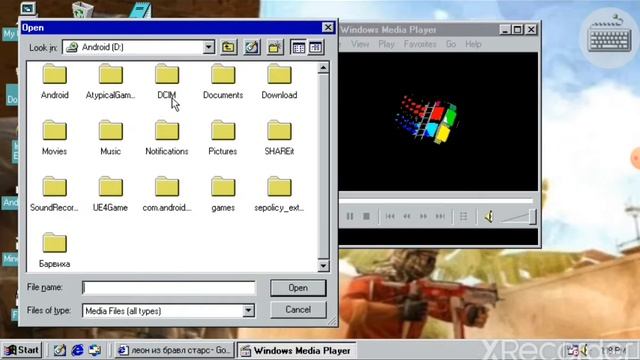The height and width of the screenshot is (360, 640).
Task: Click the file list scroll up arrow
Action: (323, 67)
